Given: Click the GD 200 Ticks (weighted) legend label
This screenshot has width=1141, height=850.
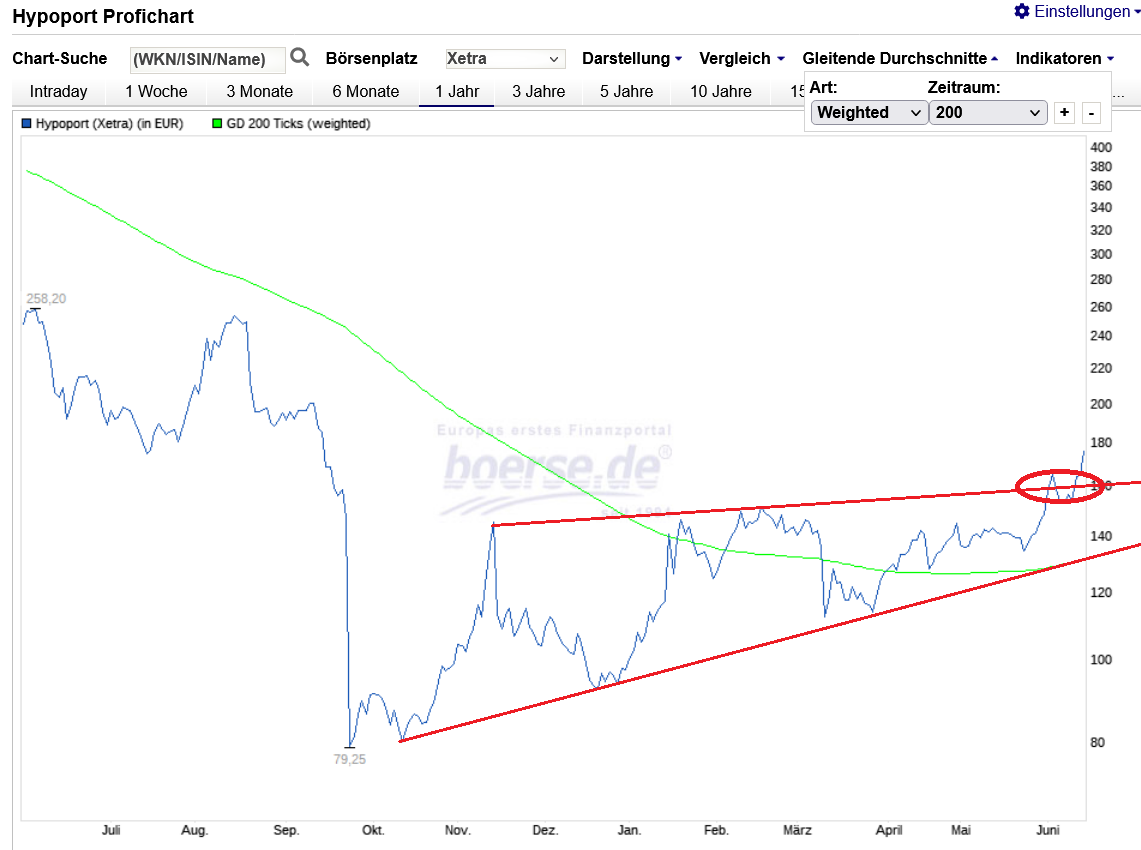Looking at the screenshot, I should click(298, 124).
